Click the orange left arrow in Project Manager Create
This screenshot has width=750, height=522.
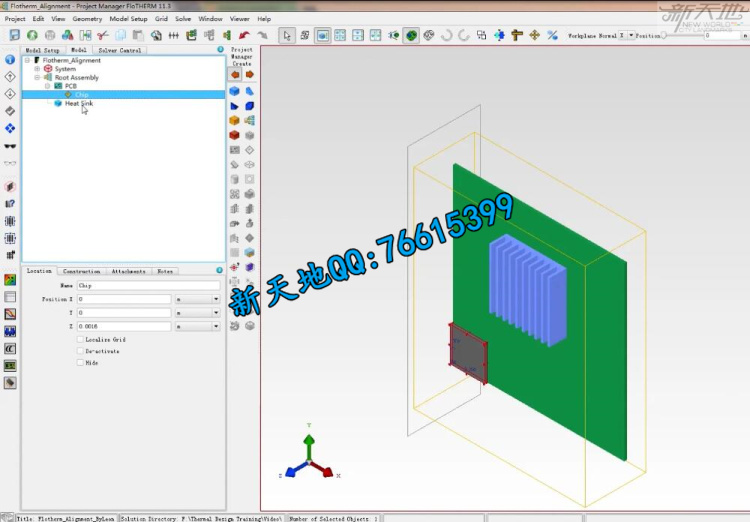[x=235, y=74]
